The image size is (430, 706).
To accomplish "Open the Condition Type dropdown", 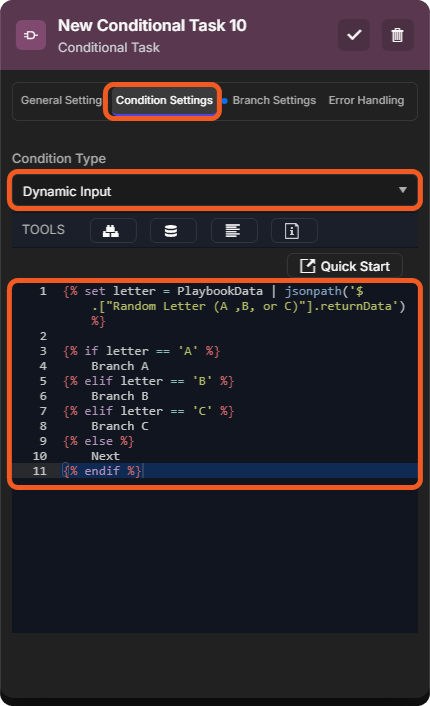I will tap(215, 191).
